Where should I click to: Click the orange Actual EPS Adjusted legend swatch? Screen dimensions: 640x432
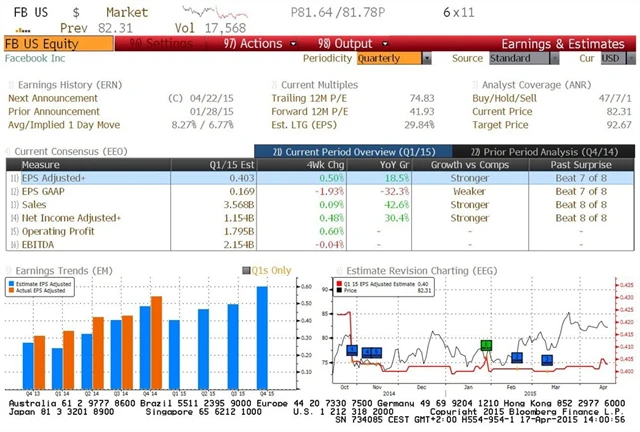click(x=14, y=289)
